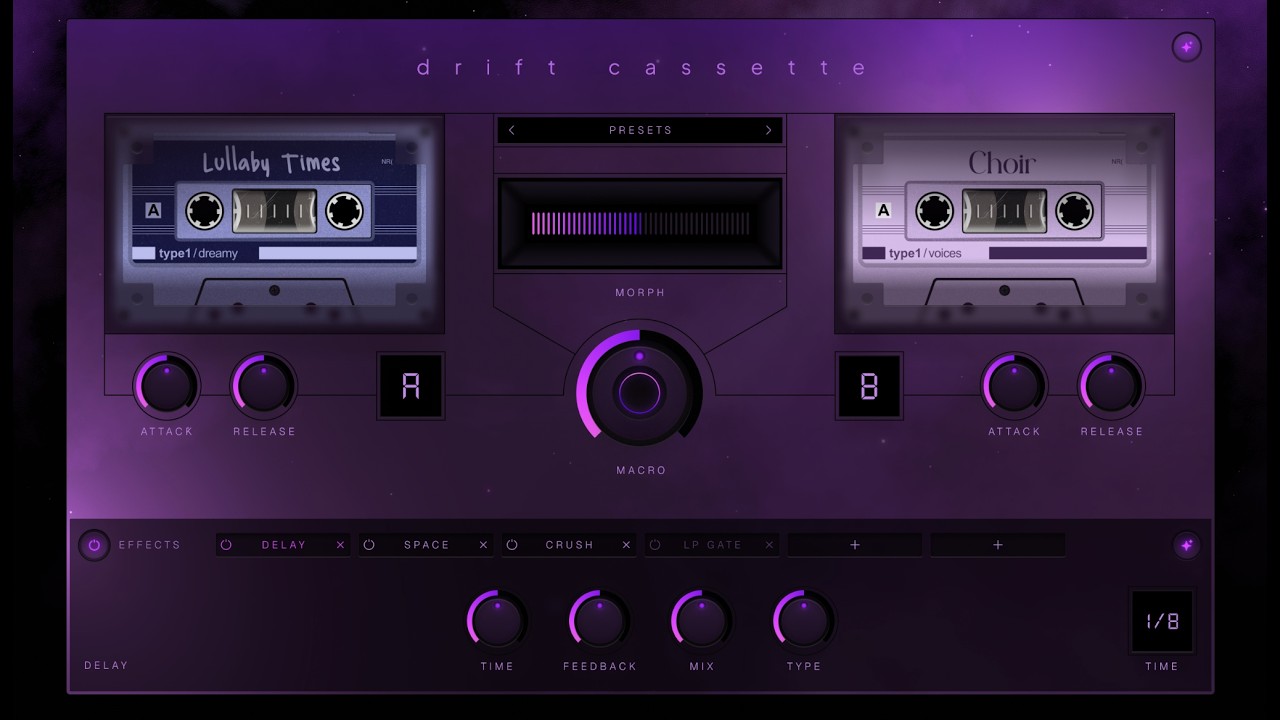The image size is (1280, 720).
Task: Click the A layer display button
Action: (x=411, y=386)
